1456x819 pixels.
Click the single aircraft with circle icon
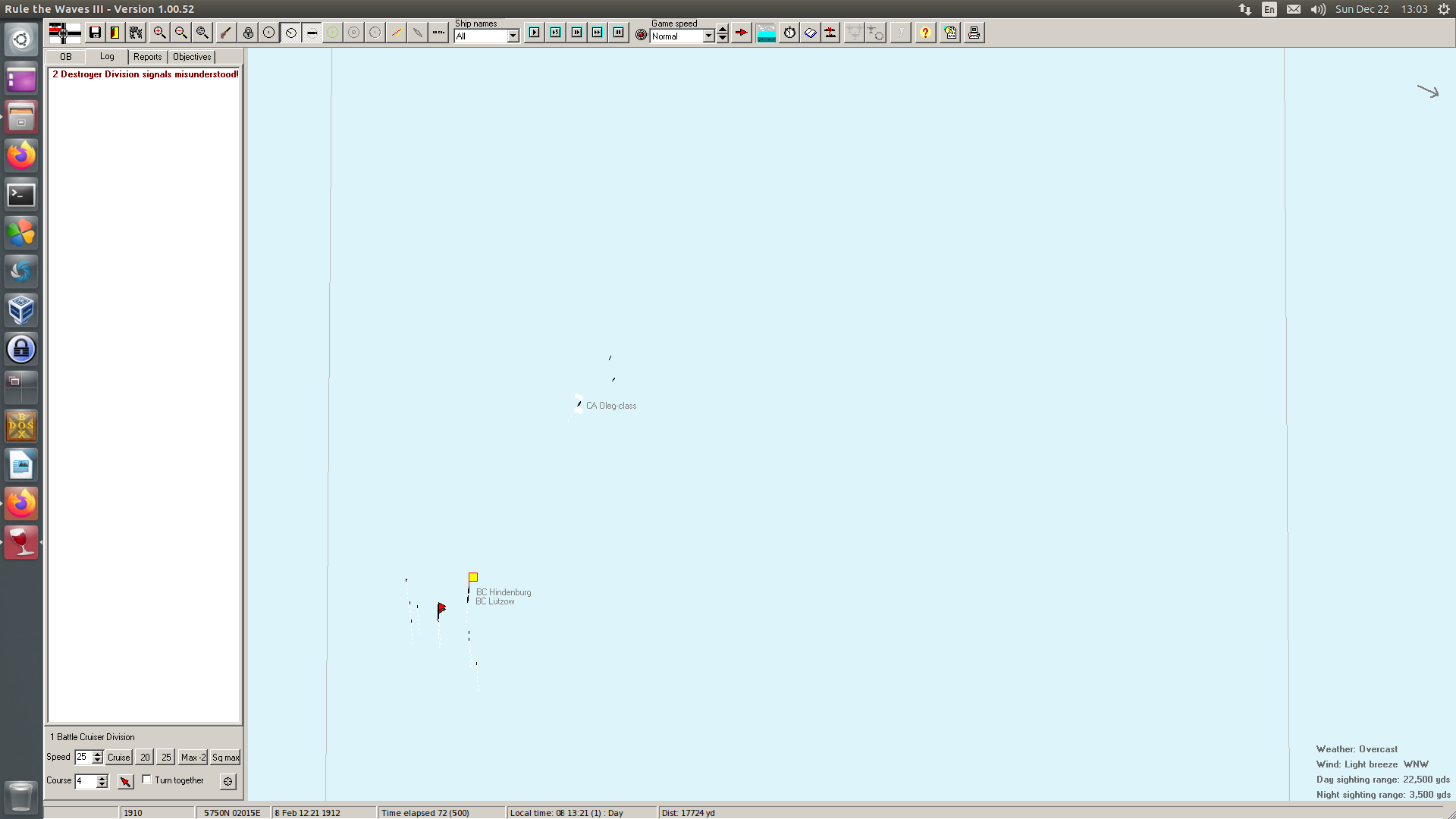pos(876,33)
